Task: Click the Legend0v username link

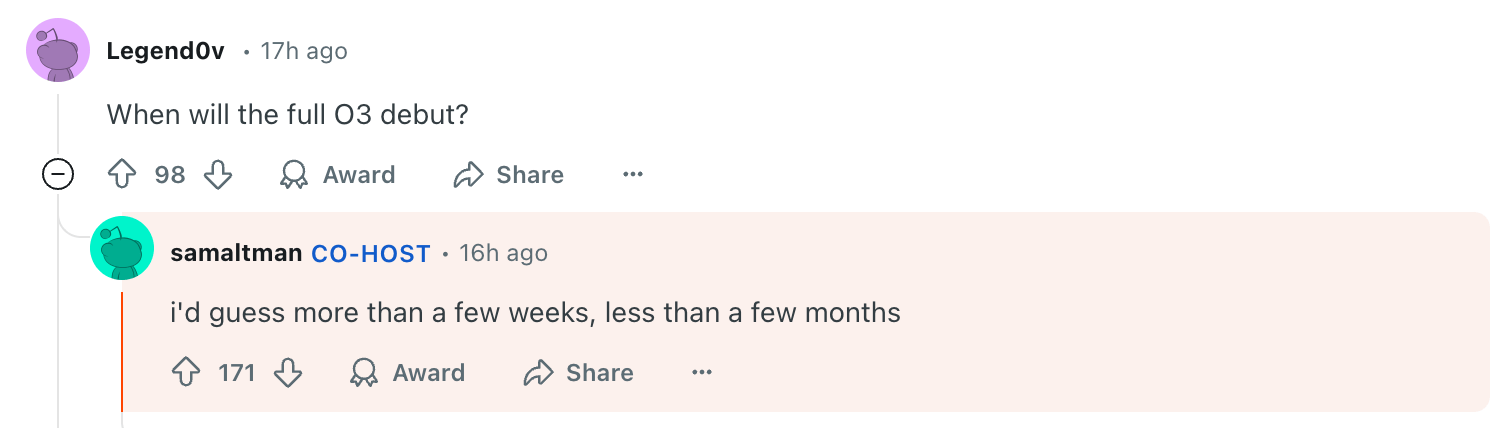Action: [x=165, y=51]
